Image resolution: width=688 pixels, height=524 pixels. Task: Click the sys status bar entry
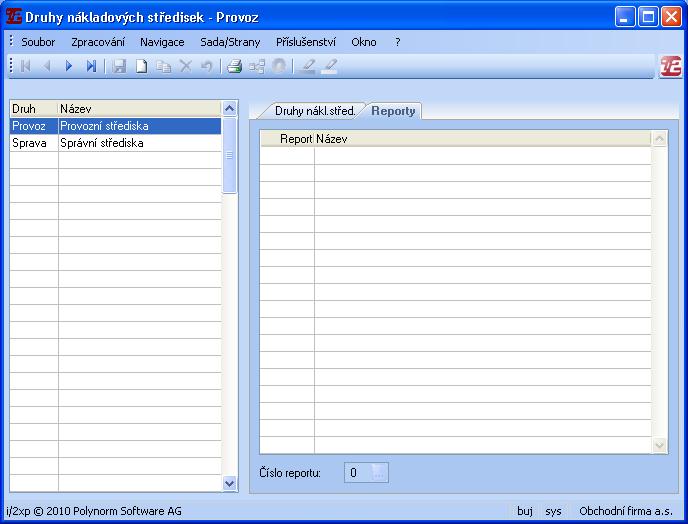(553, 511)
